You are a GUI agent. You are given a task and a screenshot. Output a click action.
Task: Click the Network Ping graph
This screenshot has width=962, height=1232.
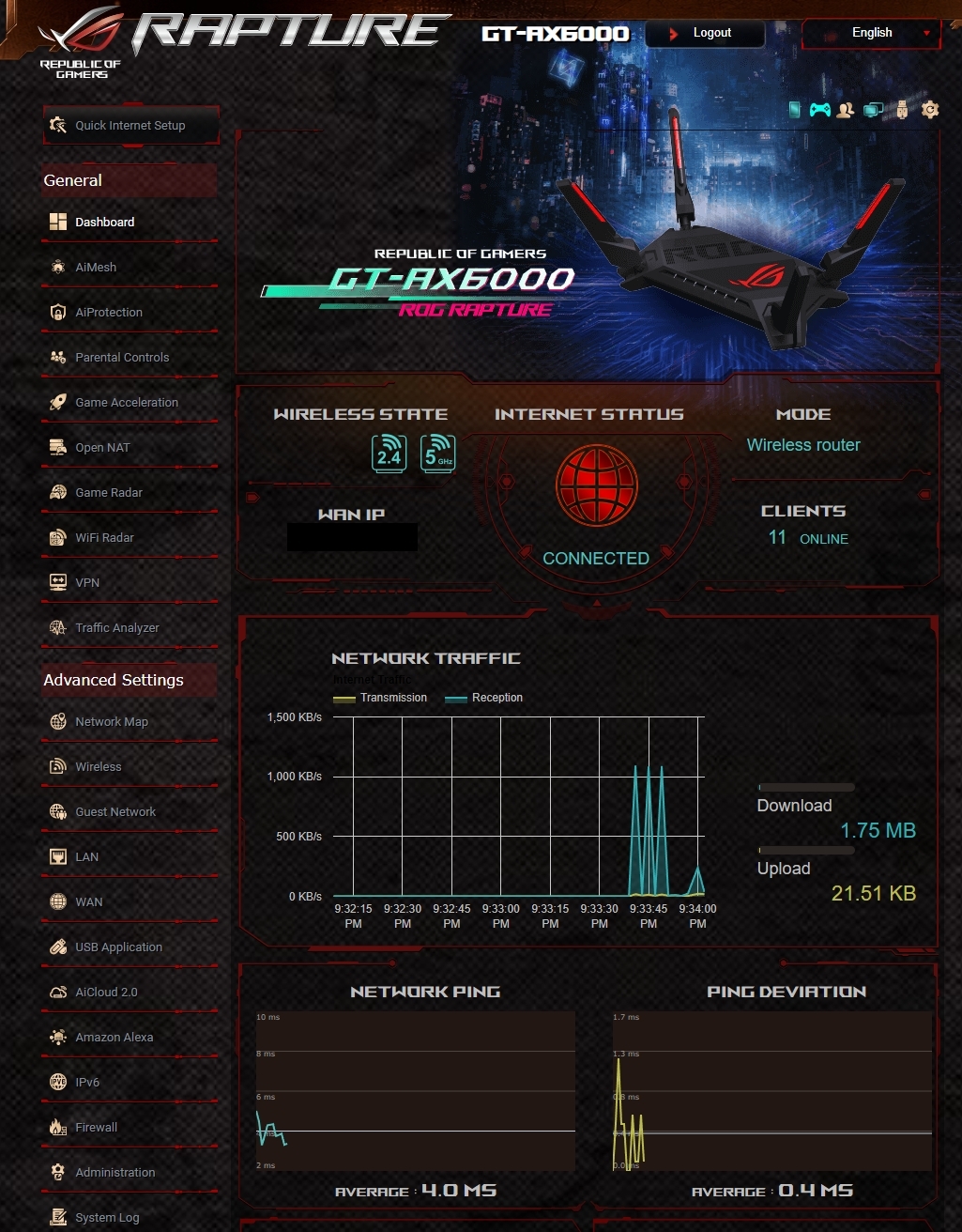point(416,1091)
